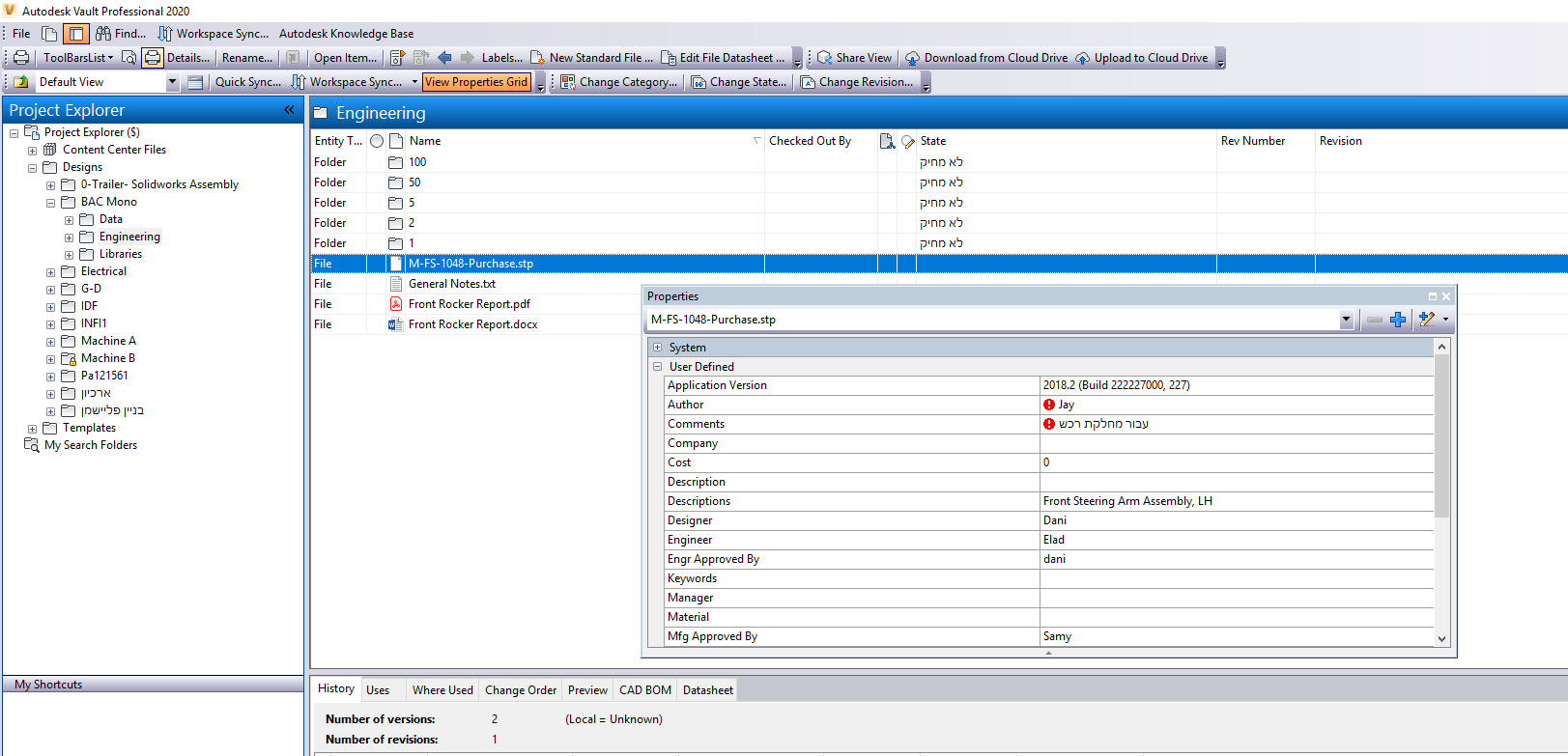Collapse the User Defined property group

(657, 367)
